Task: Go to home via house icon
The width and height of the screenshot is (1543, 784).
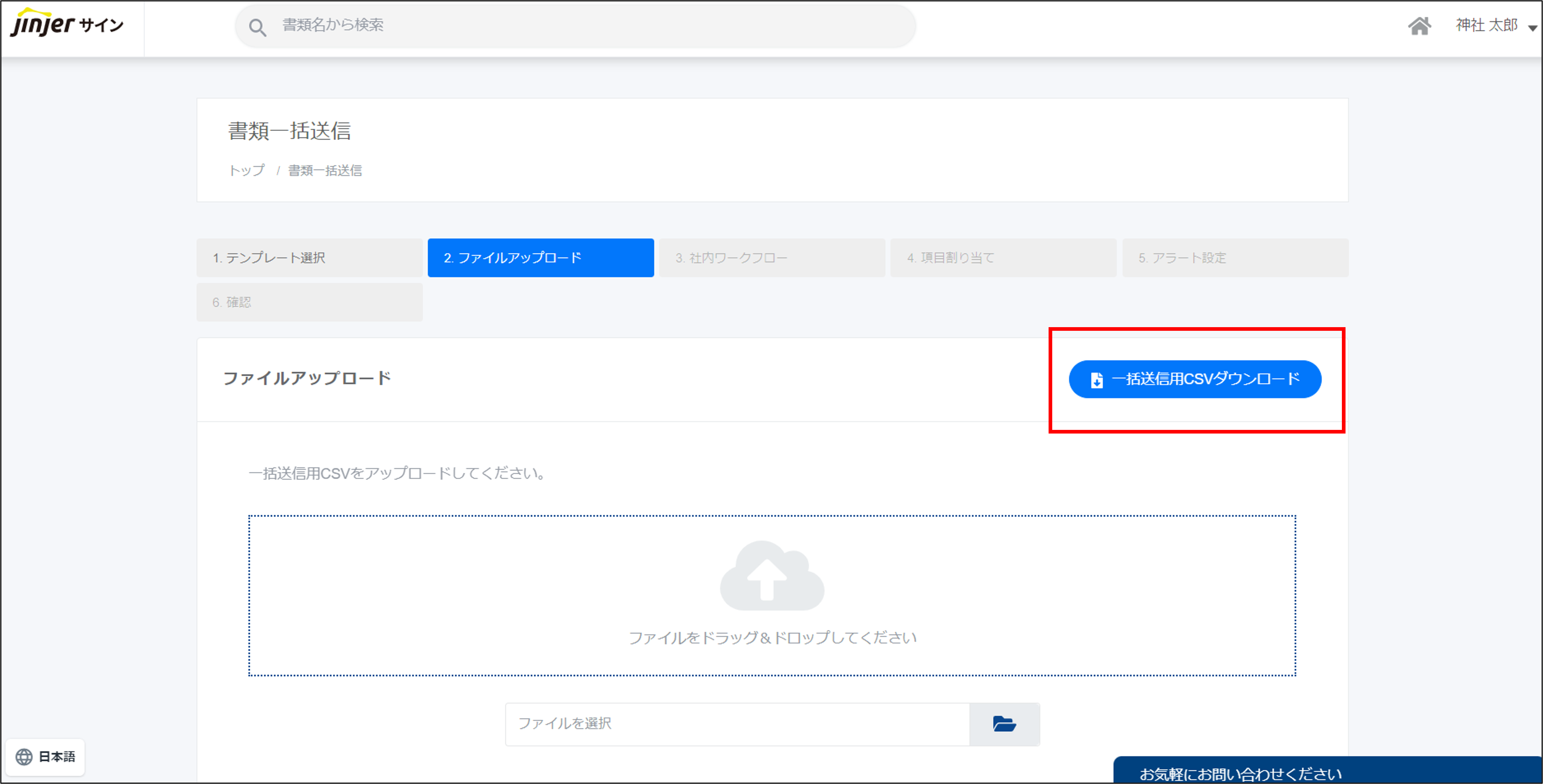Action: [x=1419, y=26]
